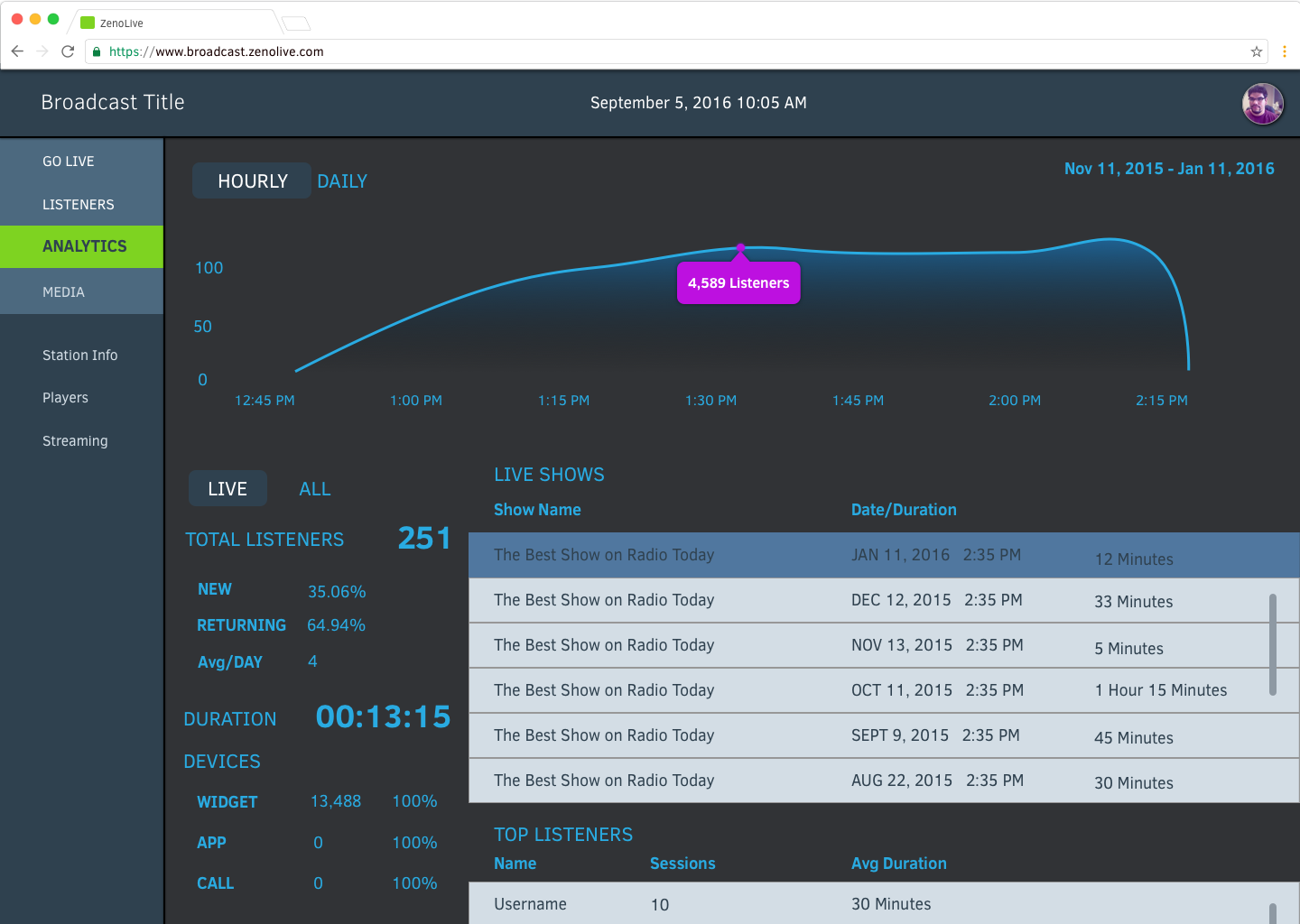
Task: Bookmark the page with the star icon
Action: tap(1256, 51)
